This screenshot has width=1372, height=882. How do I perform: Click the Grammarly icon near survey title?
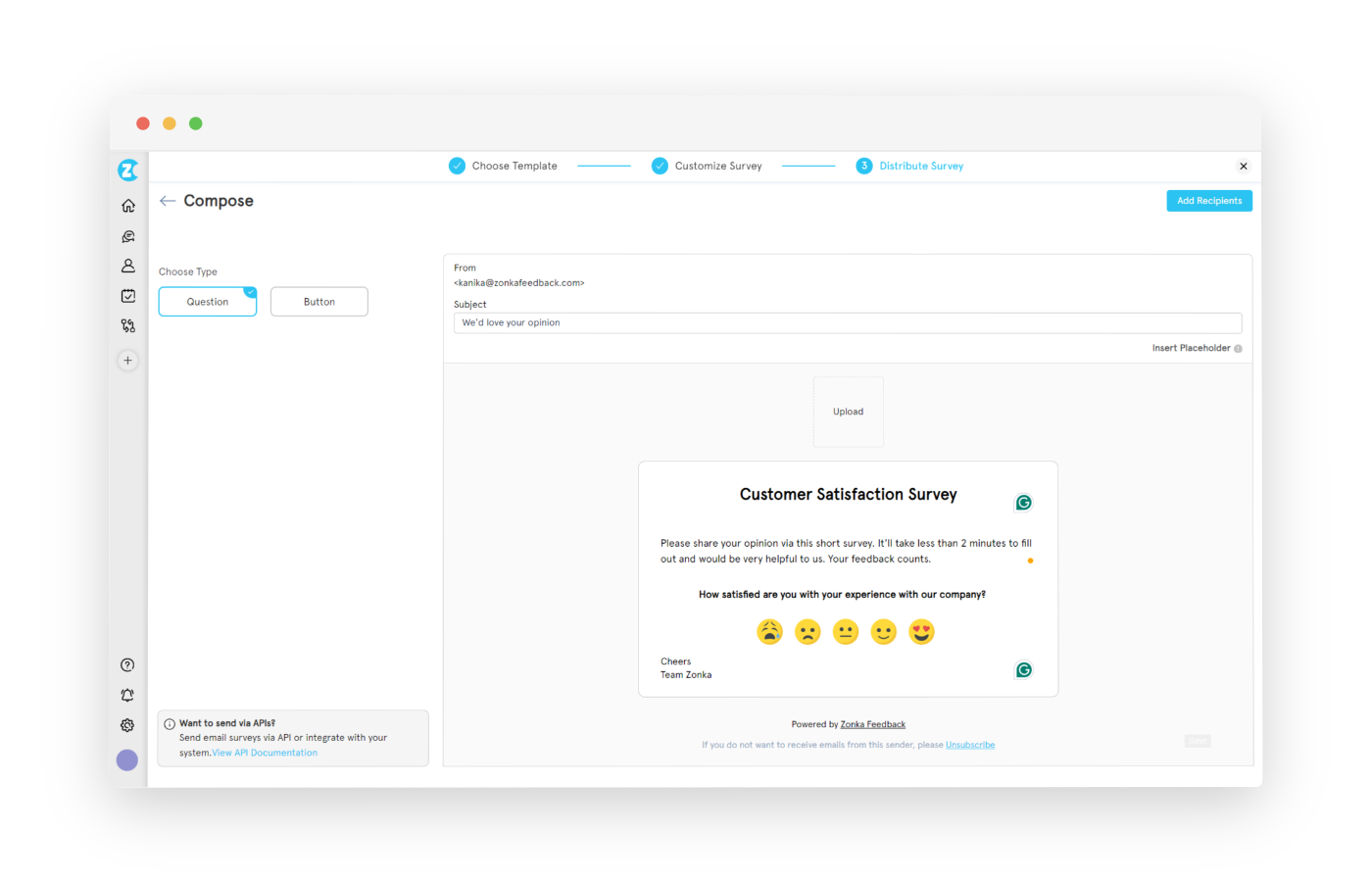[1023, 502]
